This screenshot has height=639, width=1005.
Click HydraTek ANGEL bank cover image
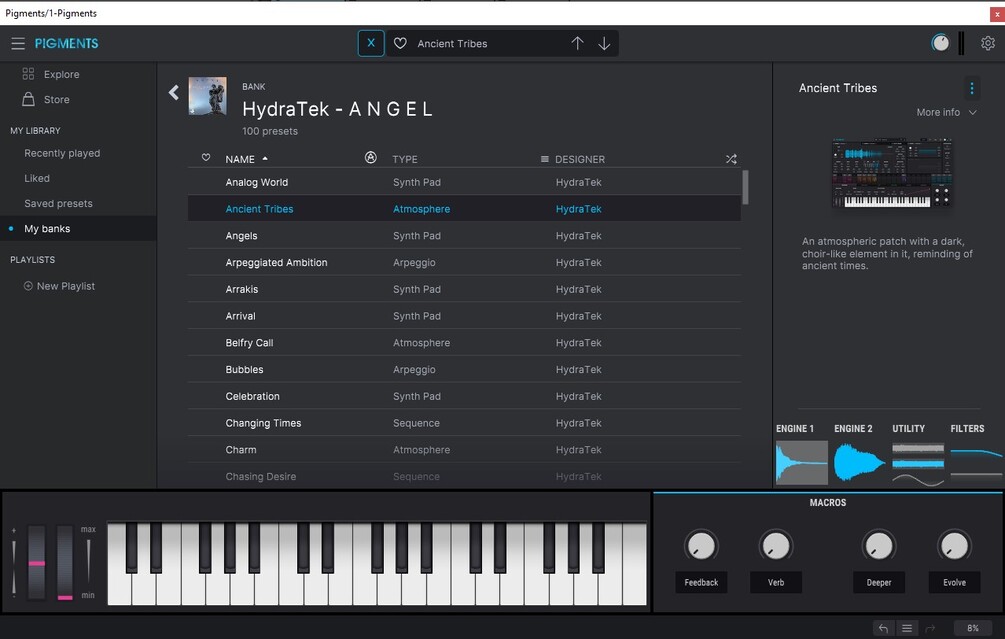pyautogui.click(x=208, y=96)
